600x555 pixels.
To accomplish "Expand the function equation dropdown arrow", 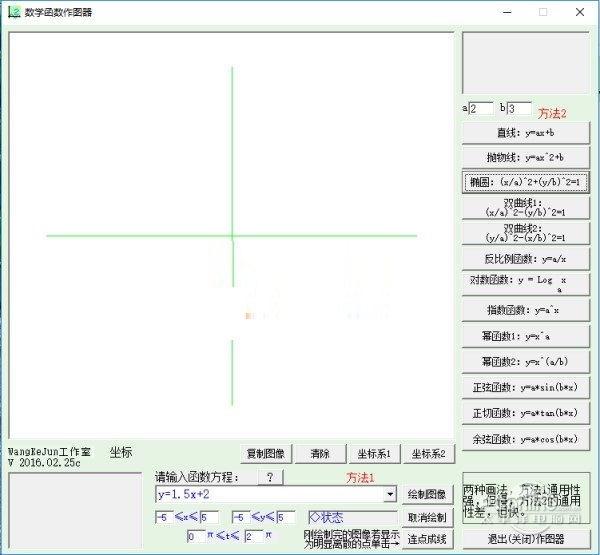I will [x=390, y=494].
